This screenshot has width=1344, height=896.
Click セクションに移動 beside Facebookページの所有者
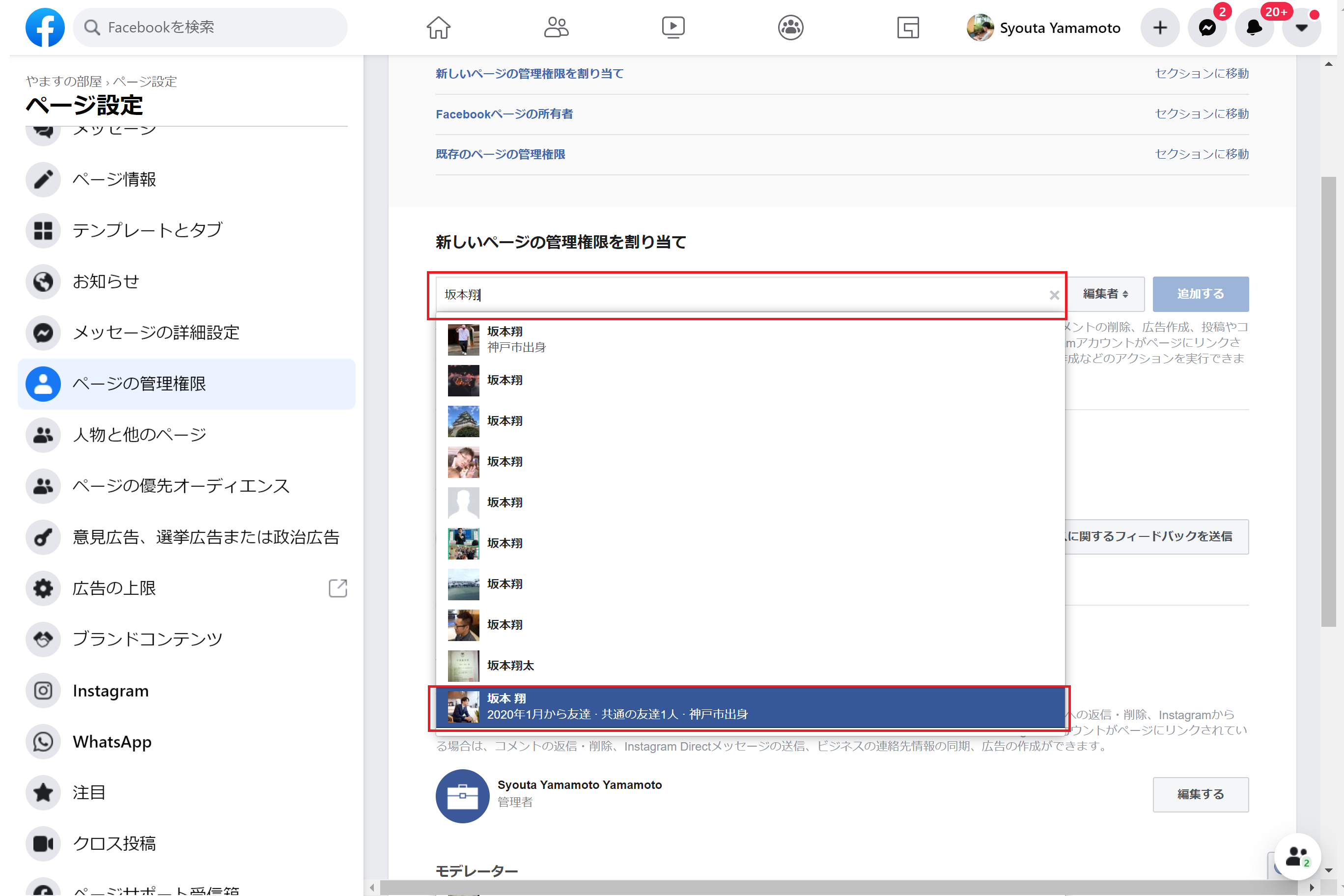click(1202, 113)
